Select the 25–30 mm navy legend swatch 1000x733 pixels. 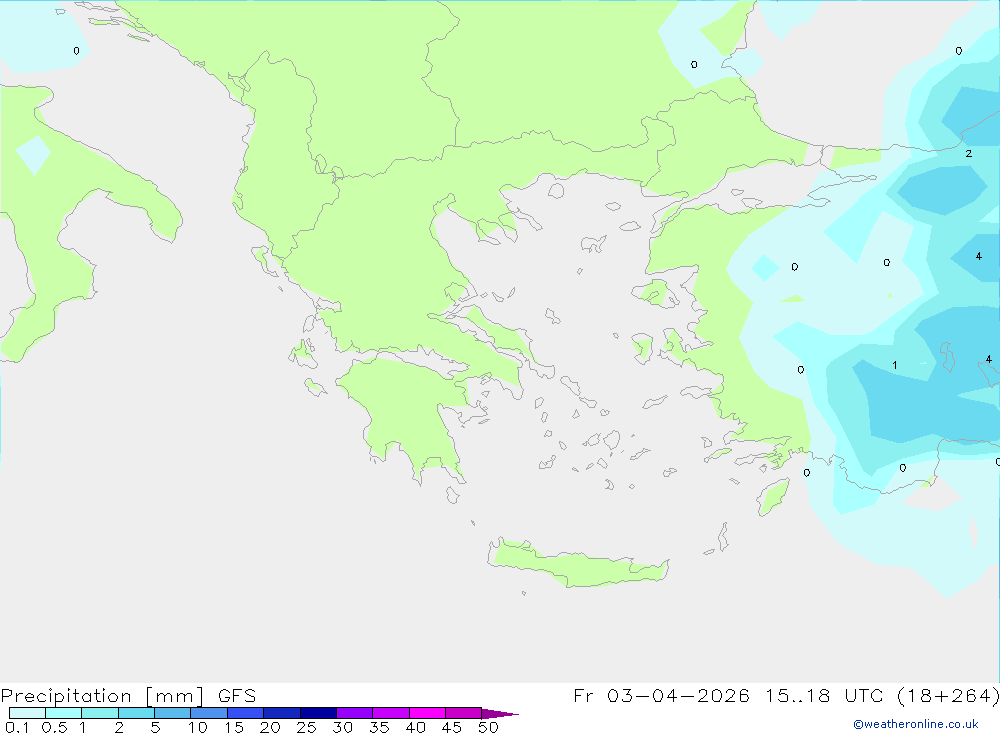[318, 713]
